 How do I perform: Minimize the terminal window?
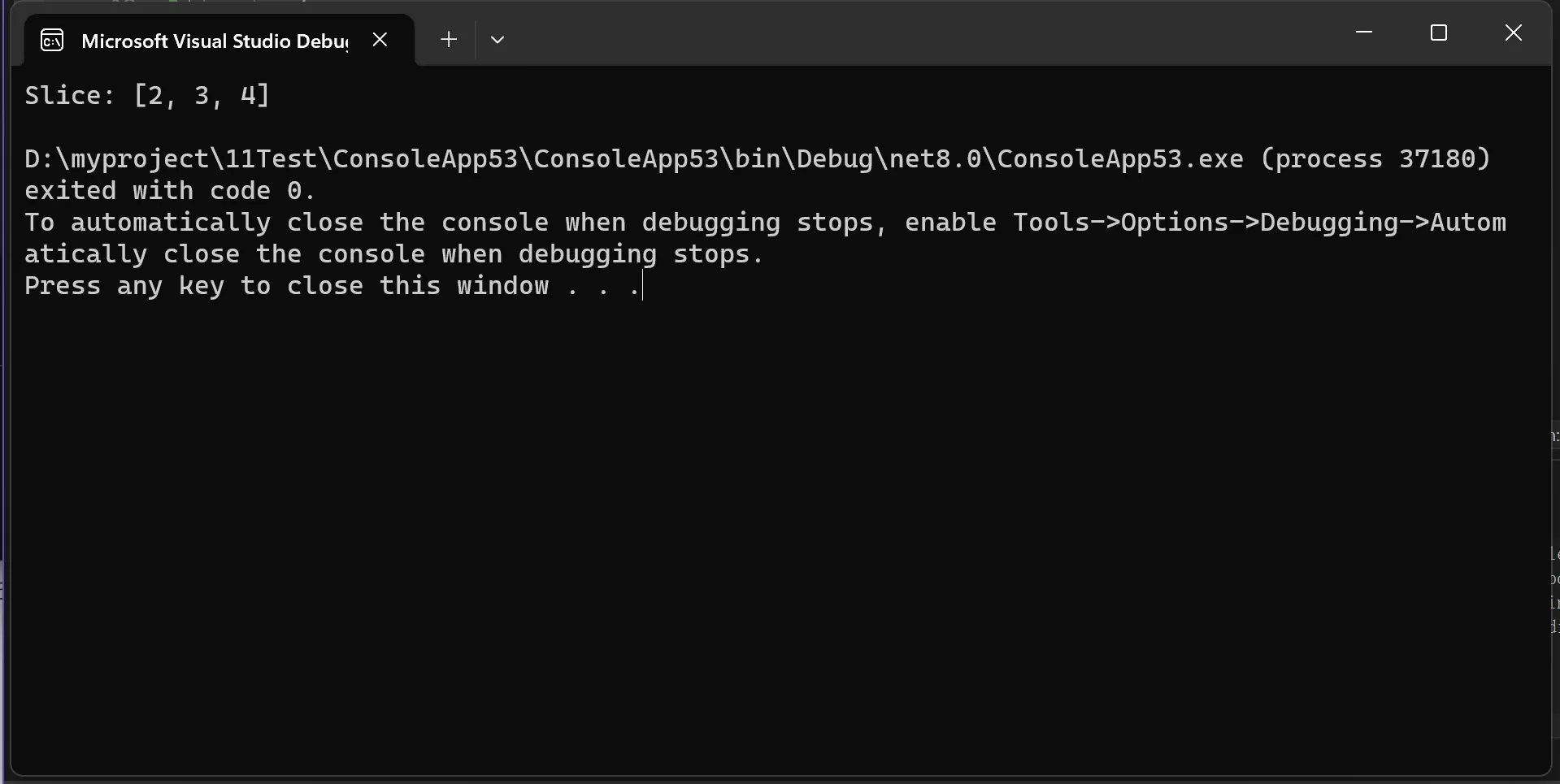[1364, 32]
